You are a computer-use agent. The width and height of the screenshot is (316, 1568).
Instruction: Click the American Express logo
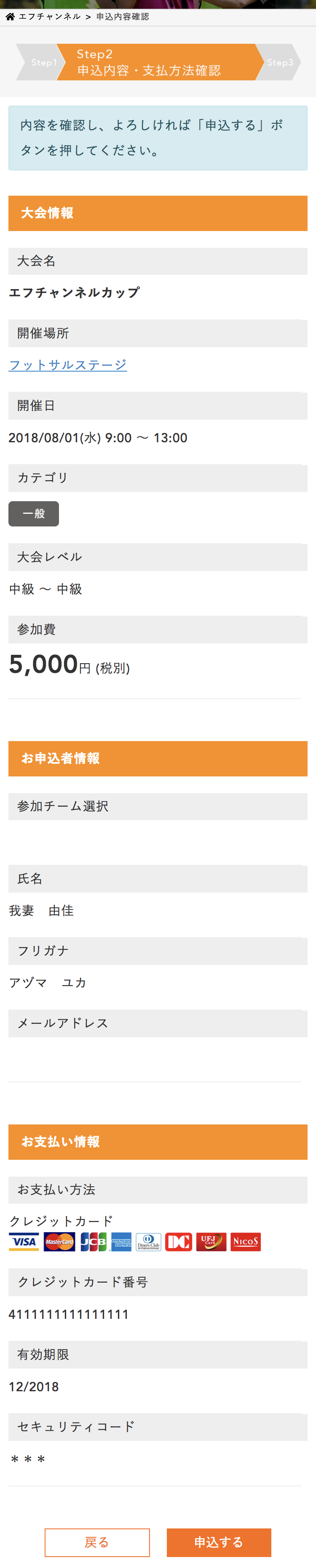point(121,1242)
